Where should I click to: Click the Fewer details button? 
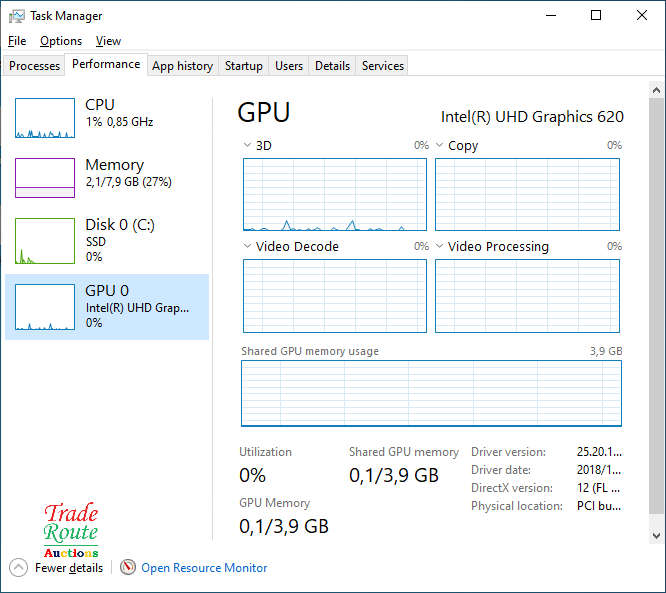click(69, 568)
